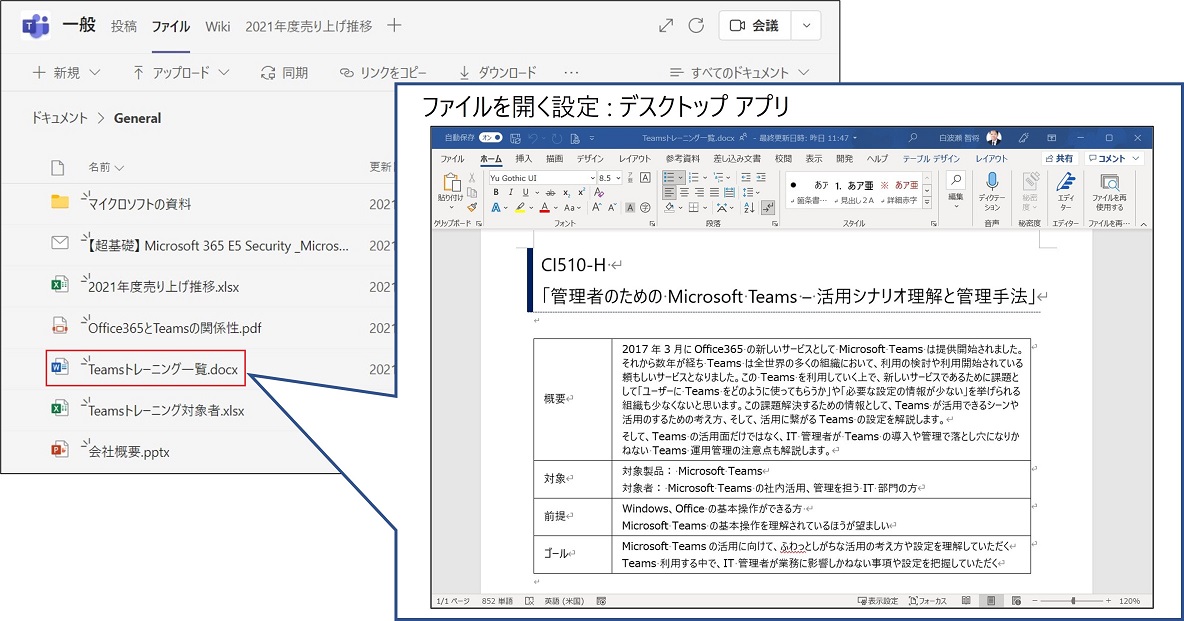Toggle Subscript formatting in Word ribbon
The height and width of the screenshot is (621, 1184).
[566, 193]
